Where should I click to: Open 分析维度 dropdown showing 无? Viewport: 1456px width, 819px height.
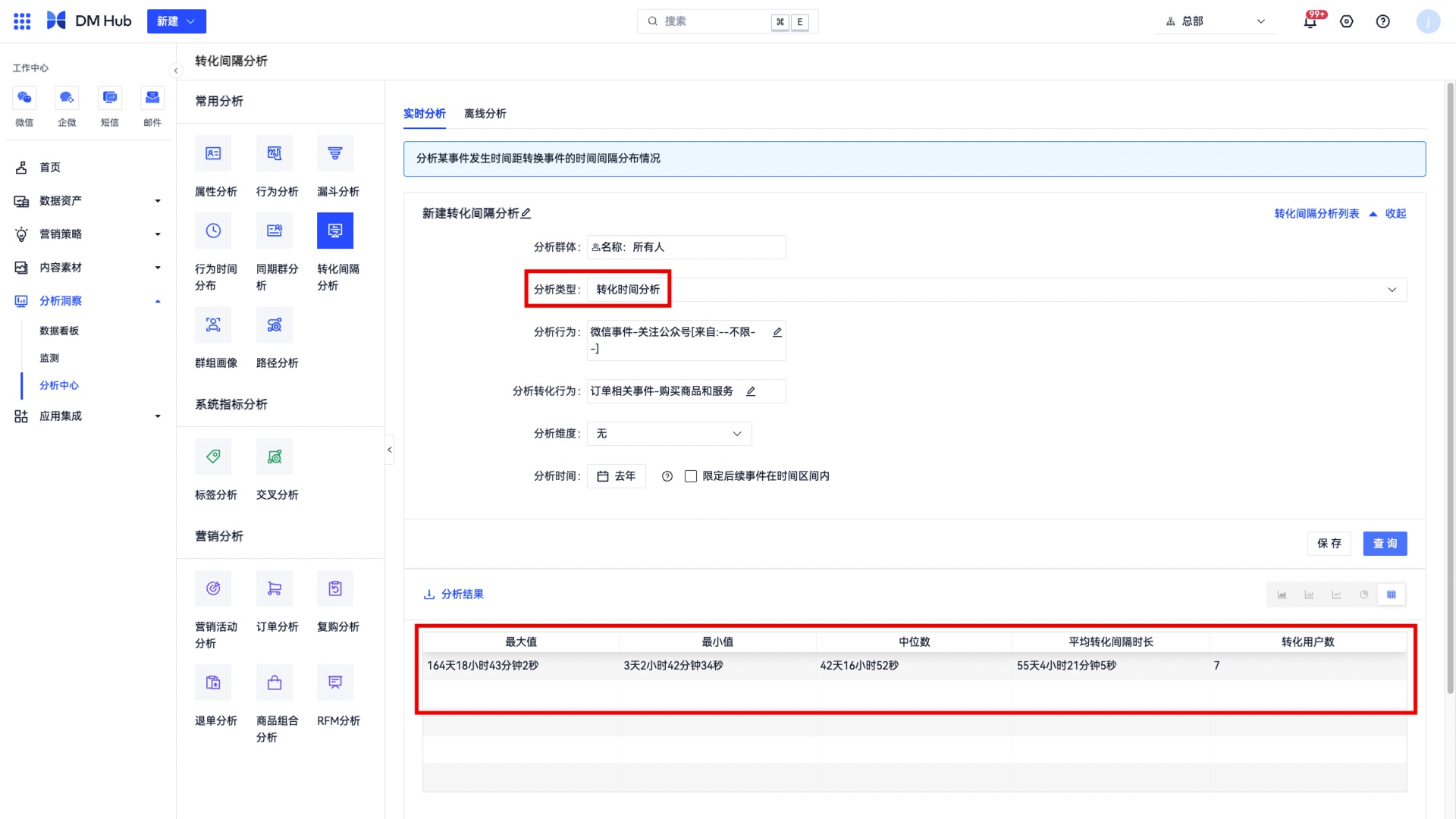[x=670, y=434]
